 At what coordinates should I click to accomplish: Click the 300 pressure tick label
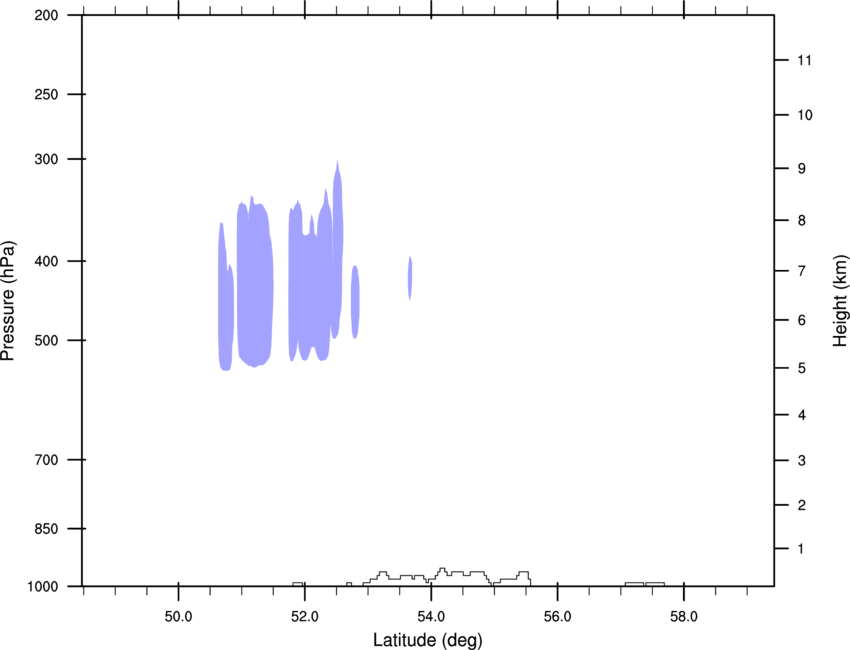coord(46,159)
